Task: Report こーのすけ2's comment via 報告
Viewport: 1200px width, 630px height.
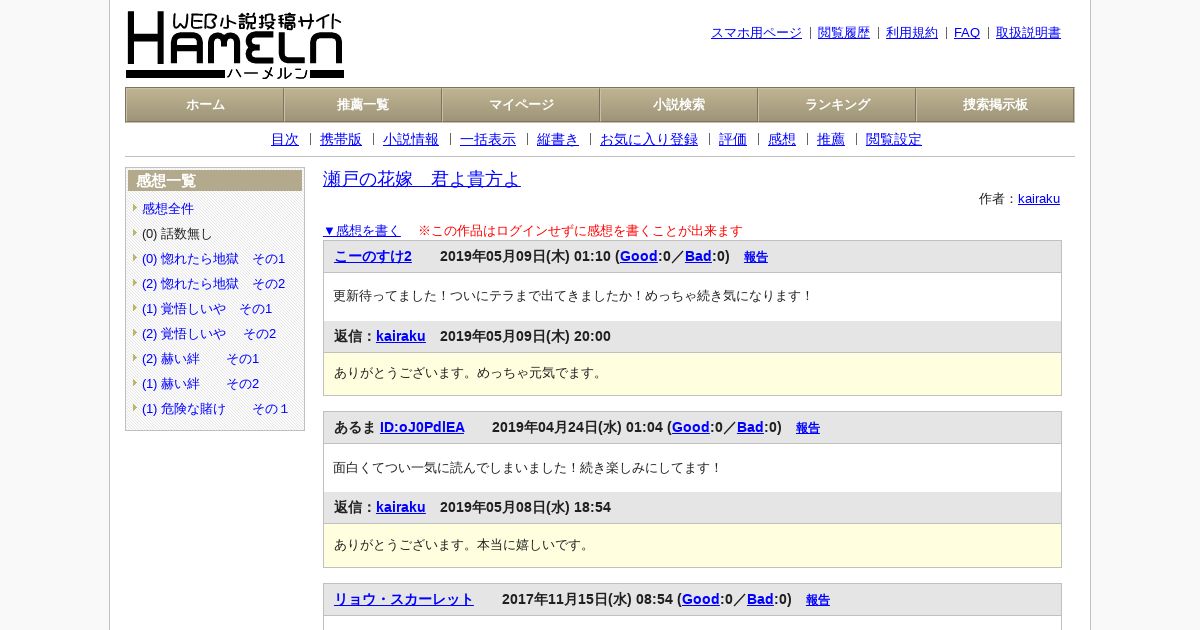Action: pyautogui.click(x=756, y=257)
